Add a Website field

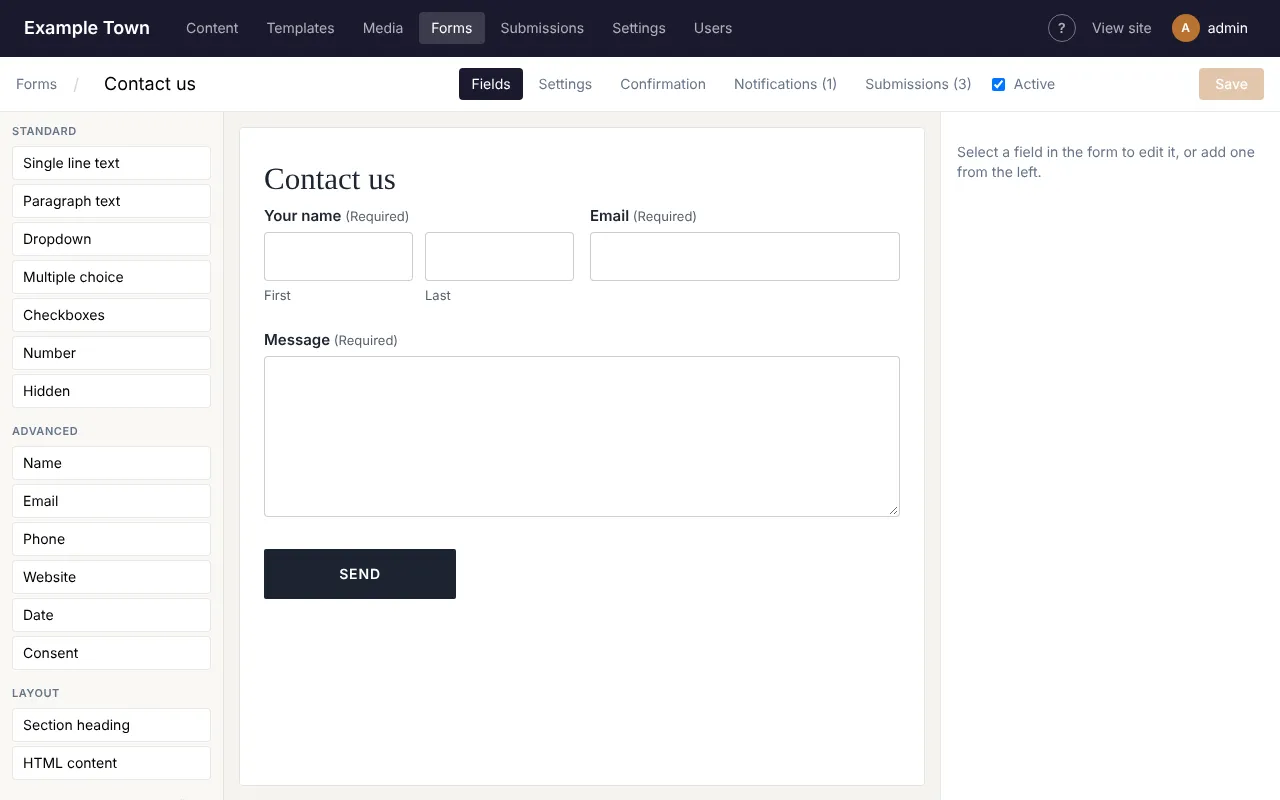coord(111,577)
